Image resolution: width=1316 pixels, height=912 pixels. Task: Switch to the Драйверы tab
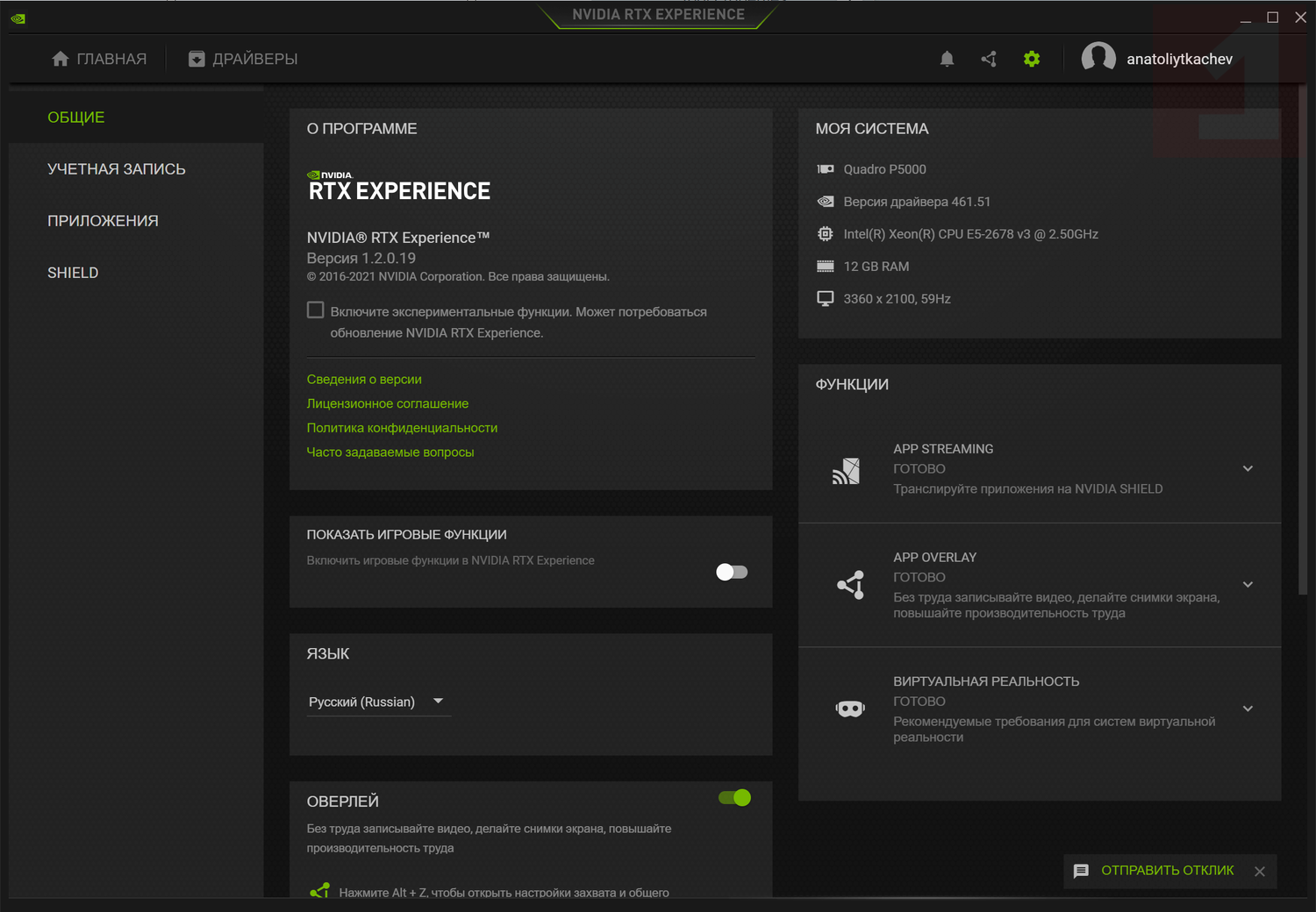[243, 59]
